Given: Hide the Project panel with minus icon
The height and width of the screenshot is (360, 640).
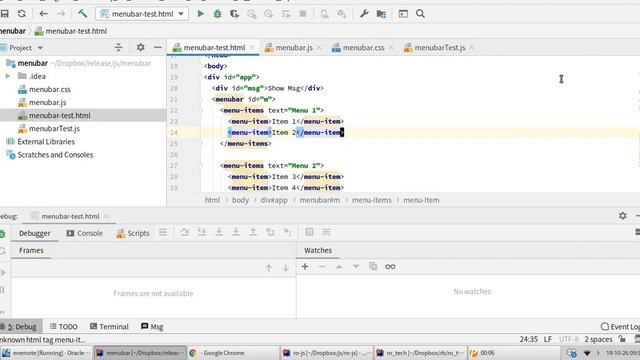Looking at the screenshot, I should pyautogui.click(x=158, y=47).
